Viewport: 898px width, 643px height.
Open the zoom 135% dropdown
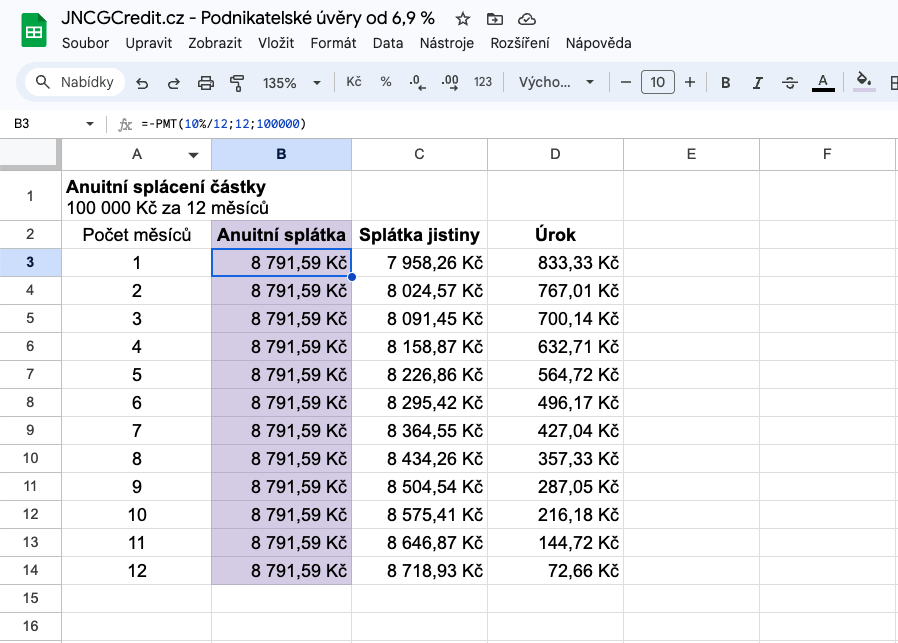(x=292, y=83)
